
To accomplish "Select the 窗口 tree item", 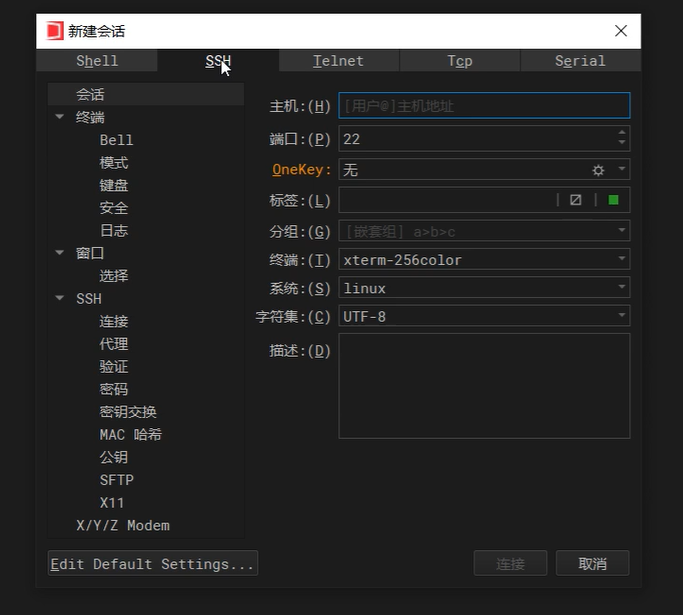I will [90, 253].
